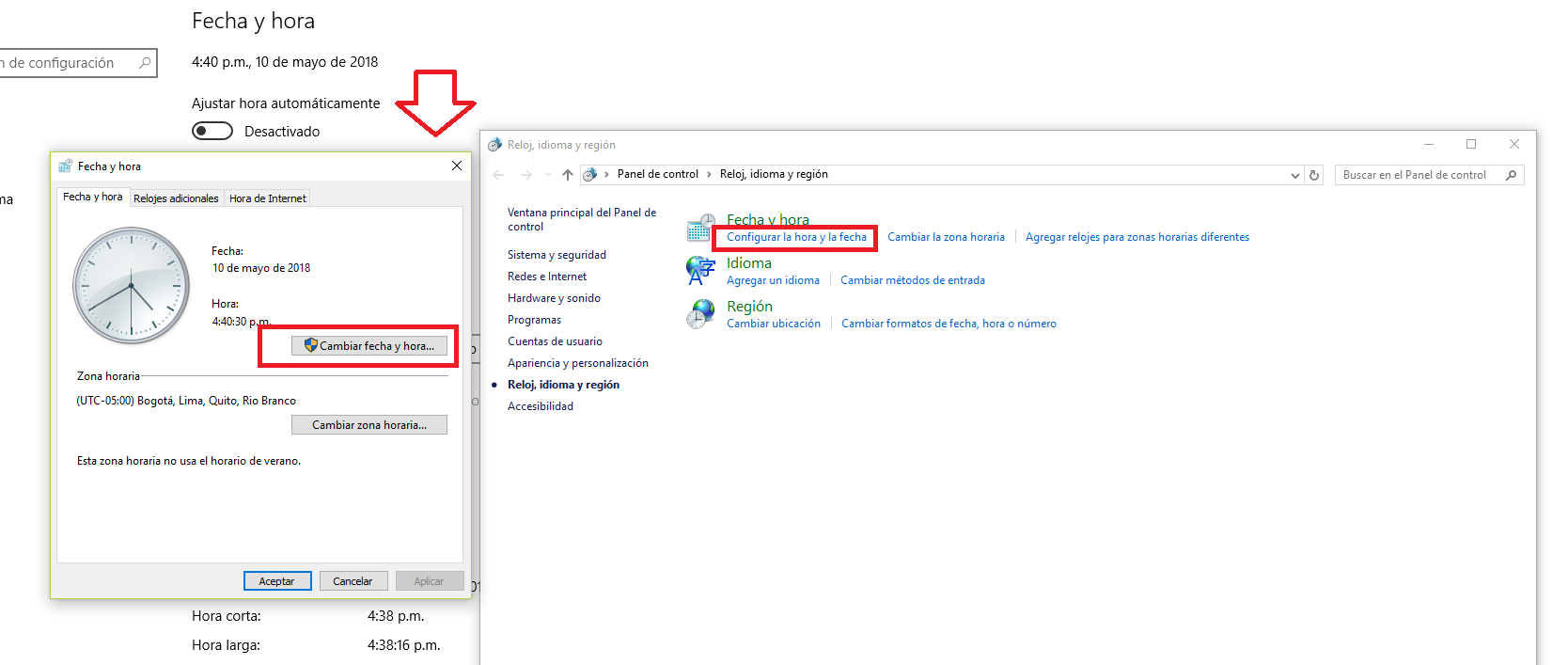1568x665 pixels.
Task: Expand the address bar history dropdown
Action: pyautogui.click(x=1295, y=175)
